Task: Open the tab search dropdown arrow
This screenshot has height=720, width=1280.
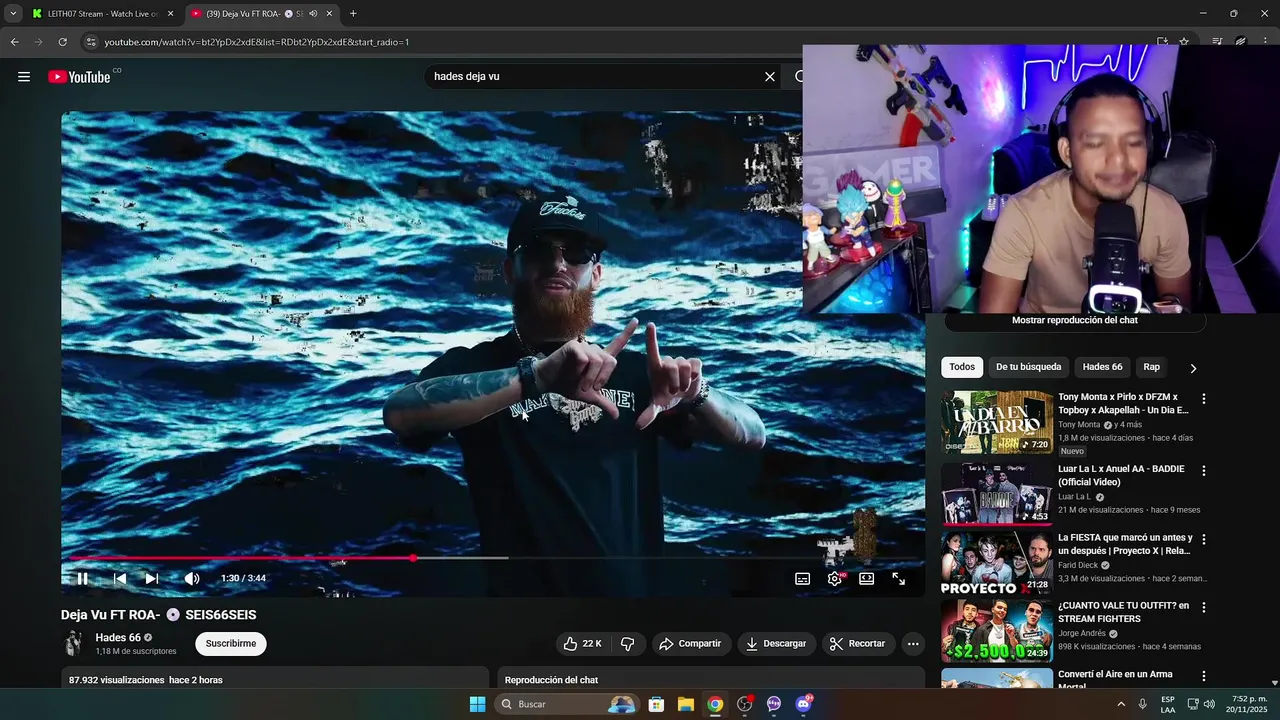Action: (13, 14)
